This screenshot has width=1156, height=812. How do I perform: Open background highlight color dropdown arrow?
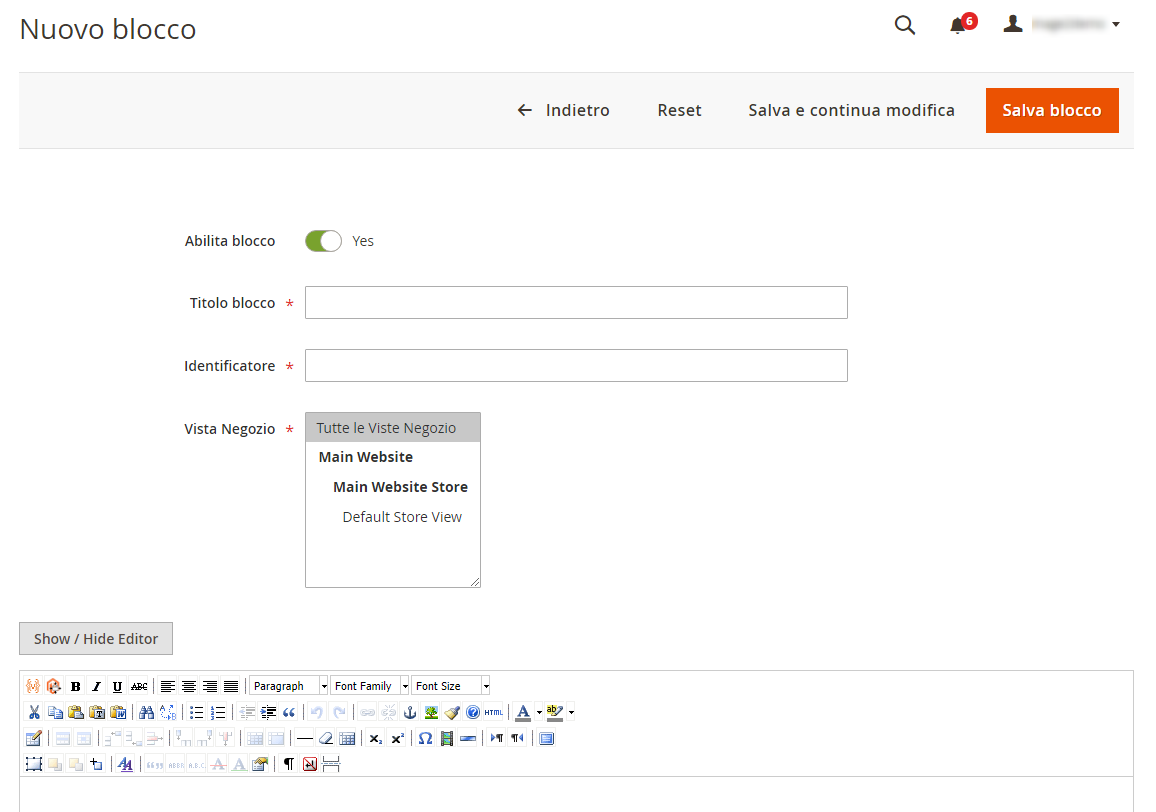(x=571, y=712)
